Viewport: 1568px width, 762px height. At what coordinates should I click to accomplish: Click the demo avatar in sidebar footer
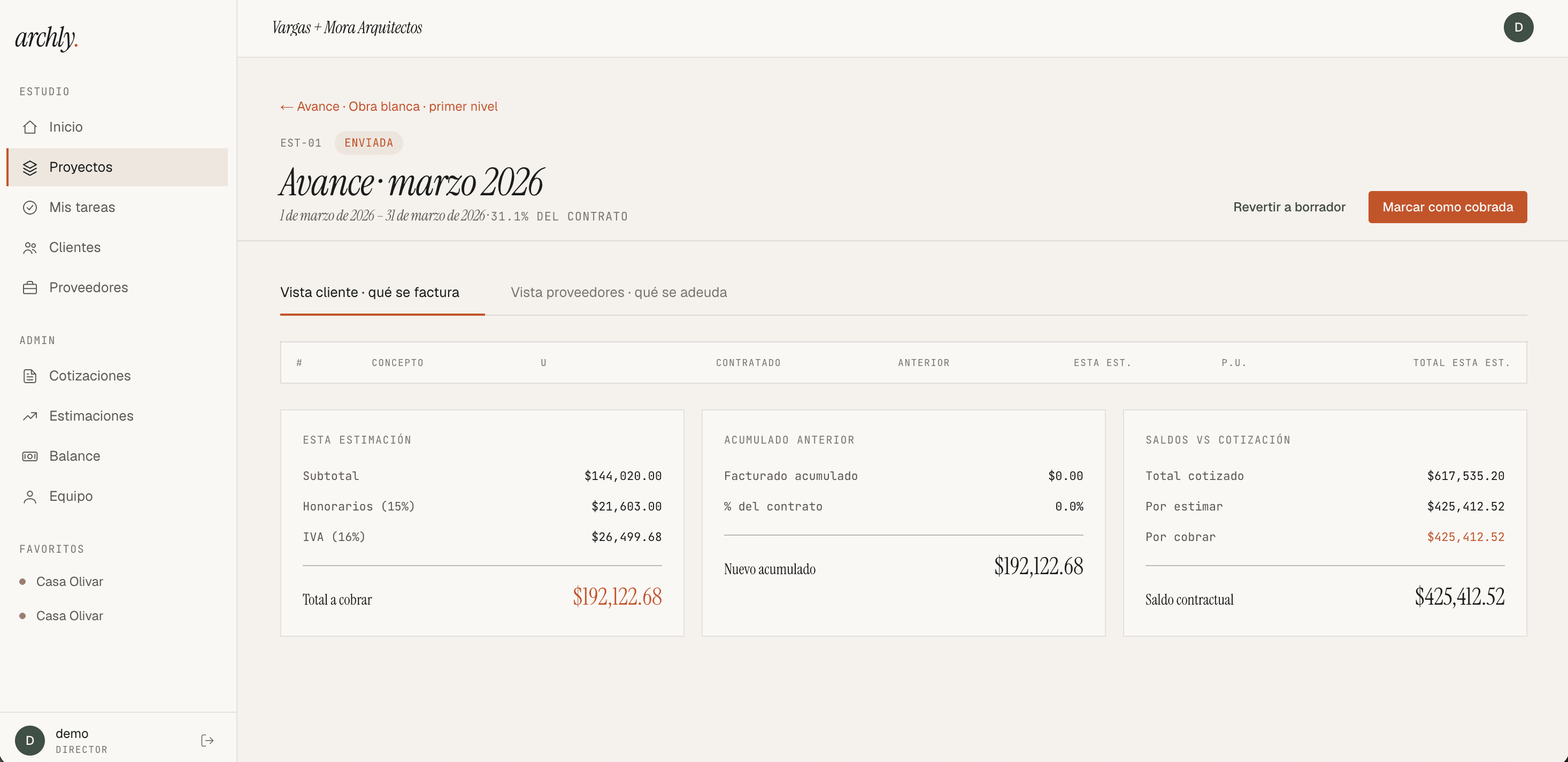click(30, 740)
